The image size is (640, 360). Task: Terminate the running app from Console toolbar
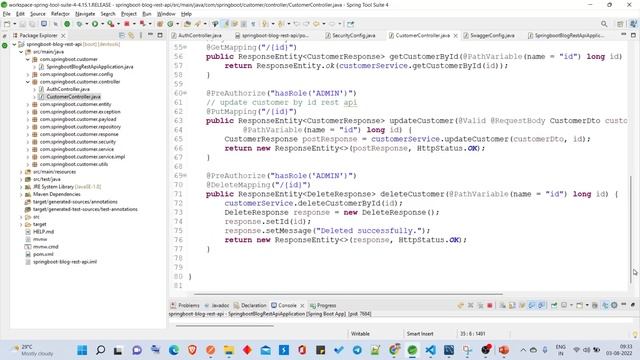tap(490, 305)
